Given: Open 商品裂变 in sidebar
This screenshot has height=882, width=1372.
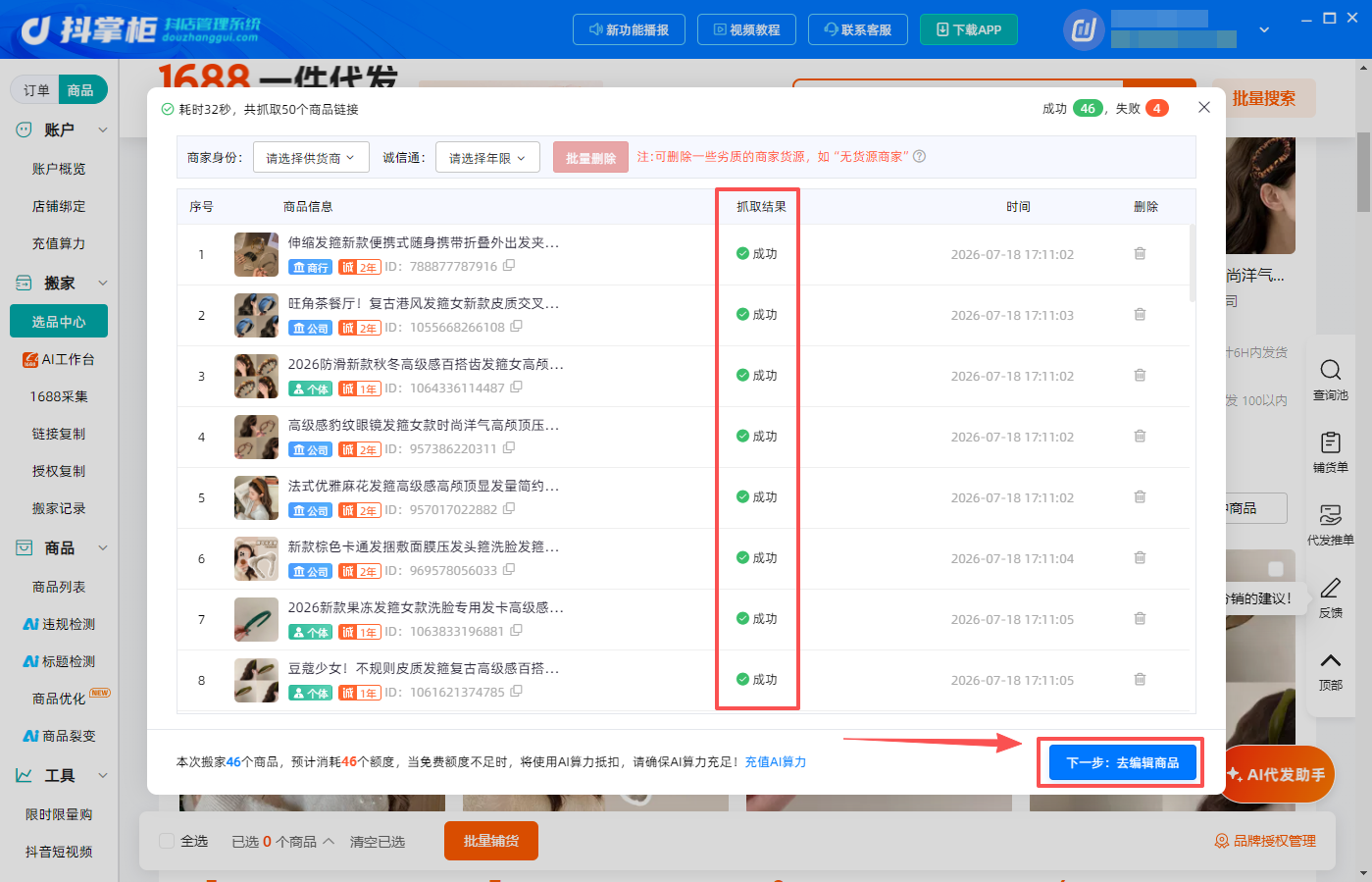Looking at the screenshot, I should [59, 736].
